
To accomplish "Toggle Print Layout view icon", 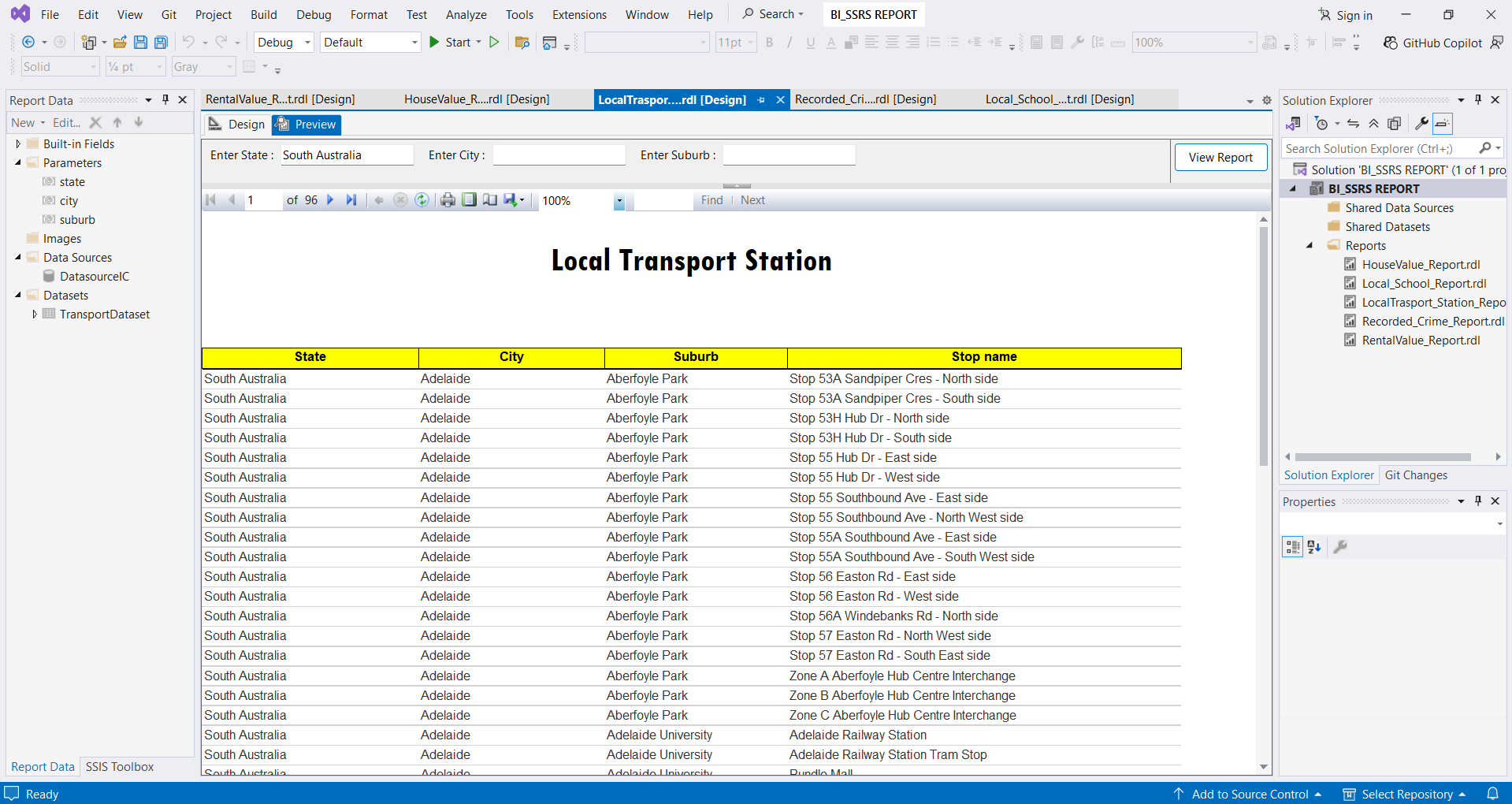I will 470,200.
